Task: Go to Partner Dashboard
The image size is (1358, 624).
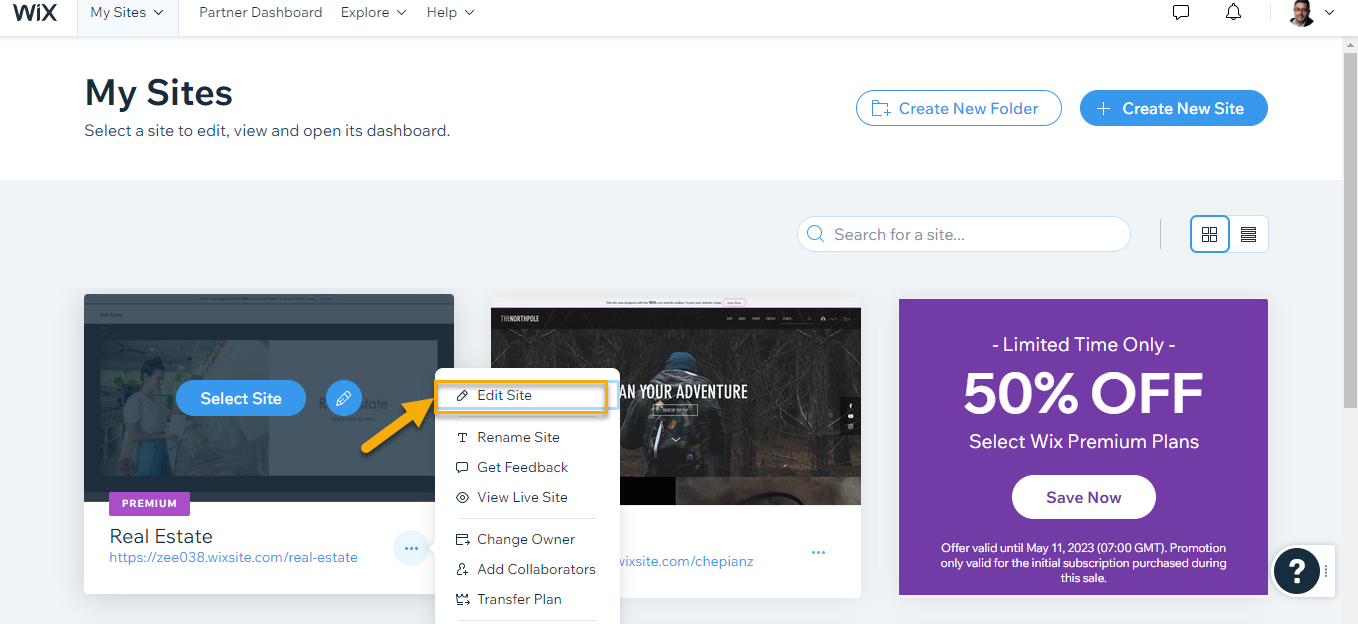Action: coord(260,13)
